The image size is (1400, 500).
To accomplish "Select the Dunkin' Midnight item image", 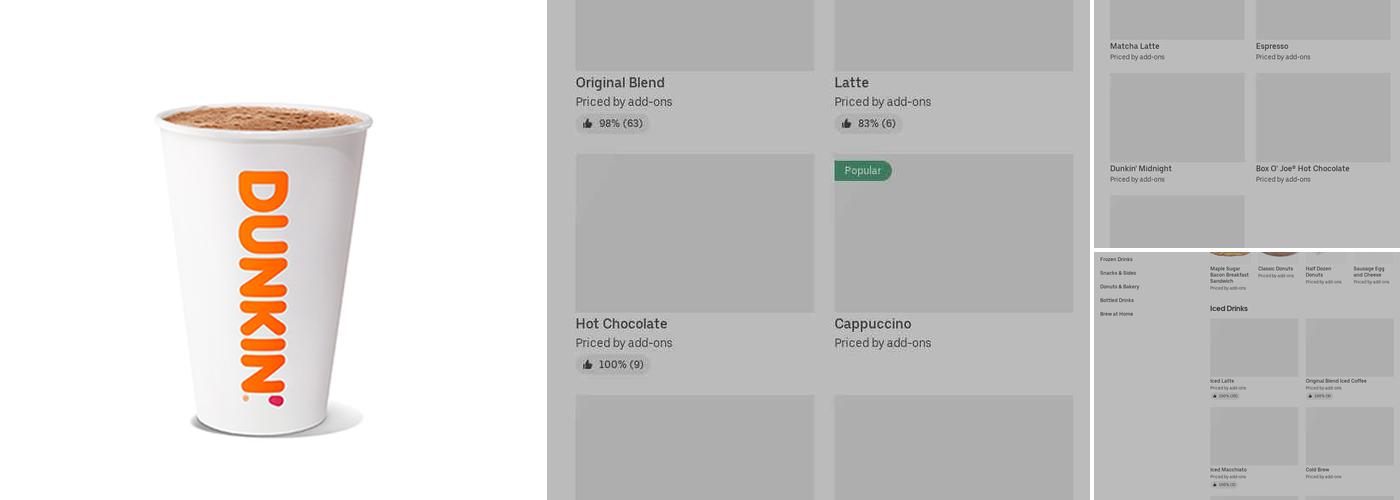I will click(x=1177, y=117).
